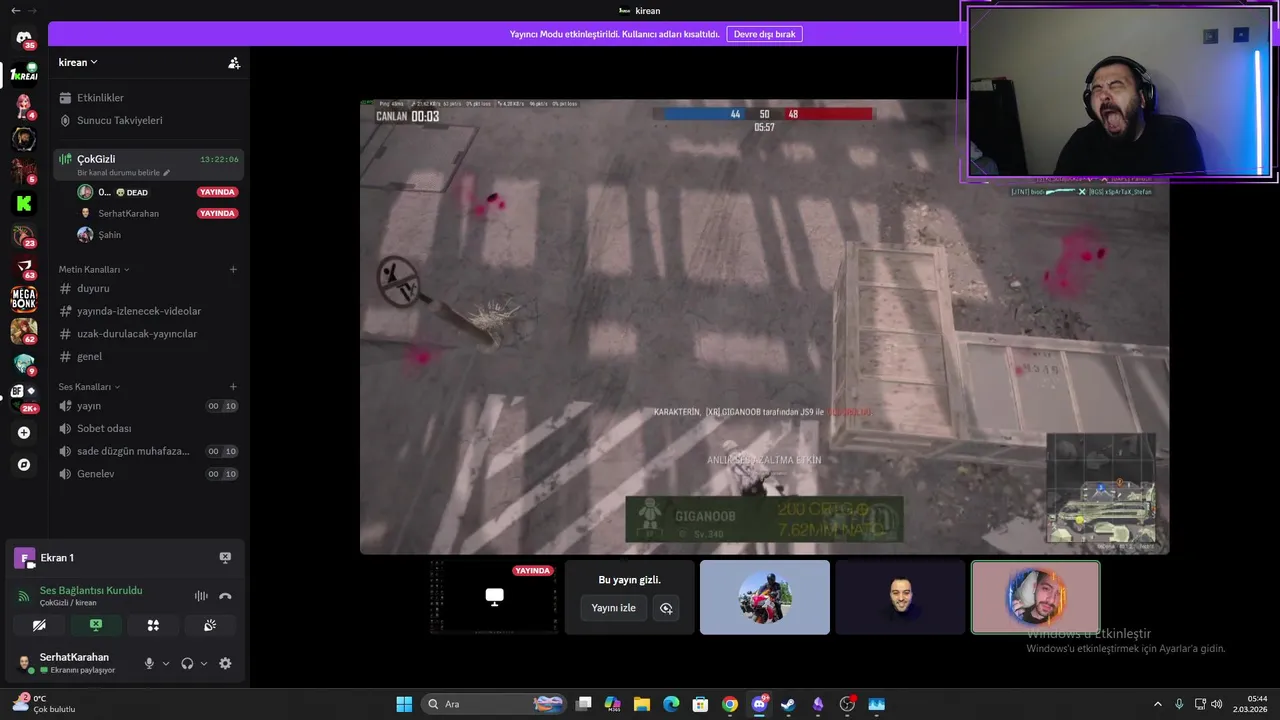The width and height of the screenshot is (1280, 720).
Task: Edit channel status pencil icon
Action: tap(167, 173)
